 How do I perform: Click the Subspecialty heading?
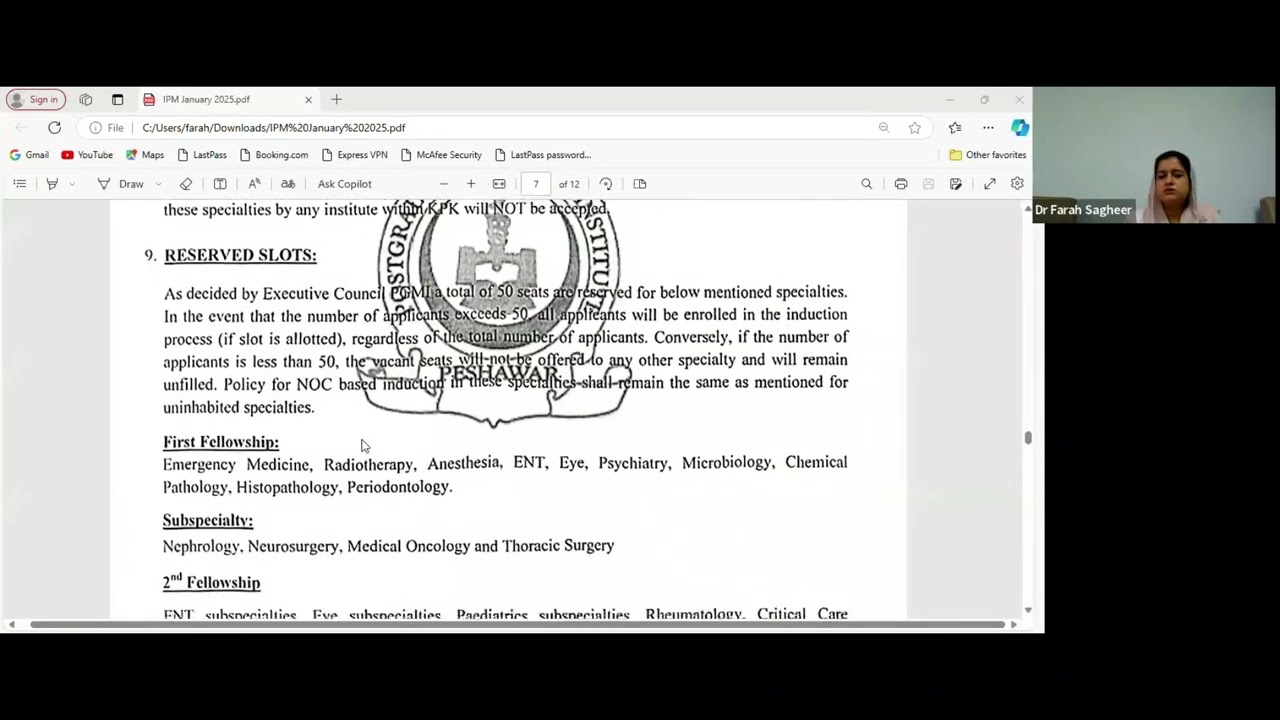tap(208, 520)
